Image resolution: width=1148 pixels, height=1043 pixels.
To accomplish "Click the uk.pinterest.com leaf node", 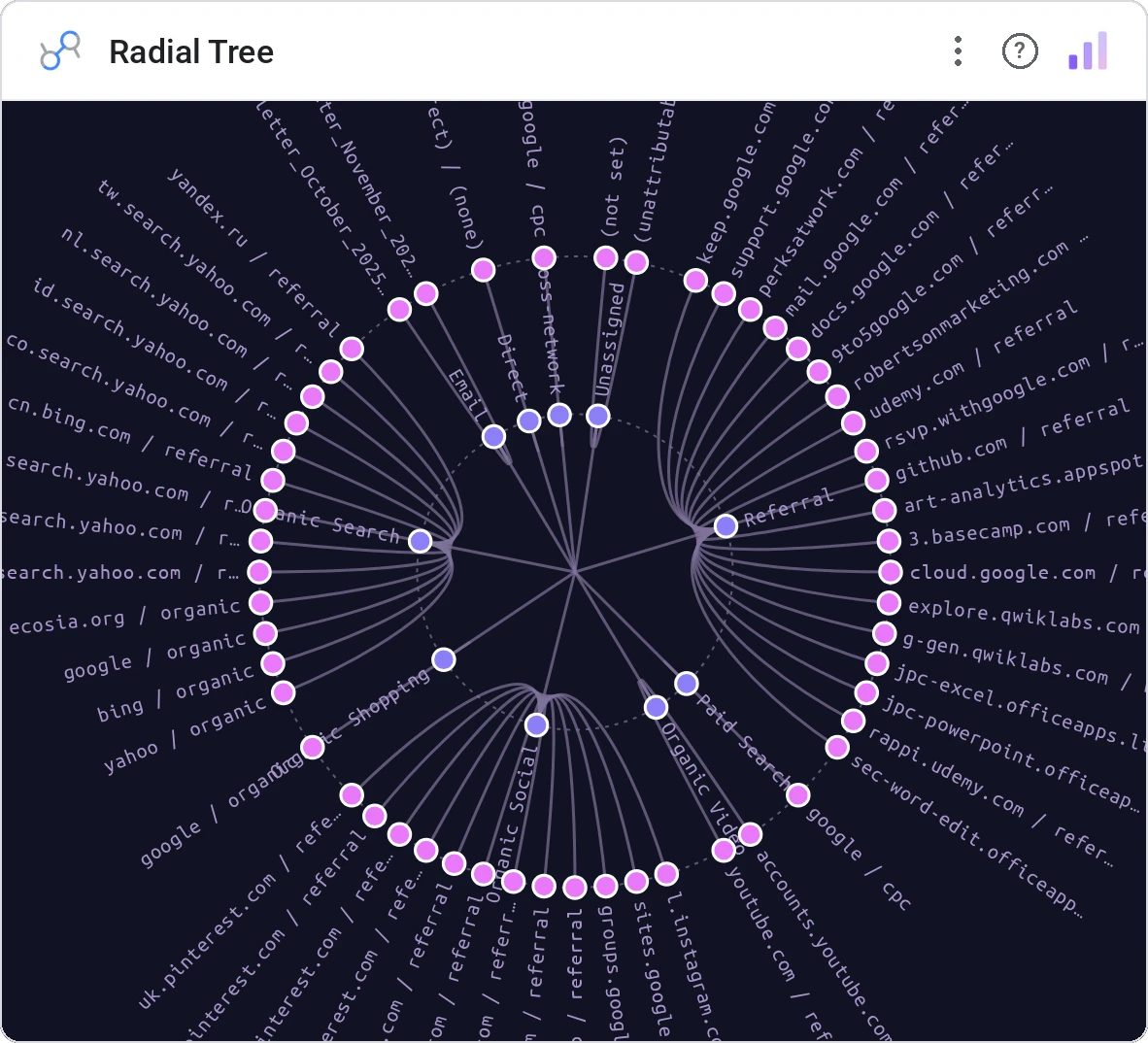I will (x=353, y=795).
